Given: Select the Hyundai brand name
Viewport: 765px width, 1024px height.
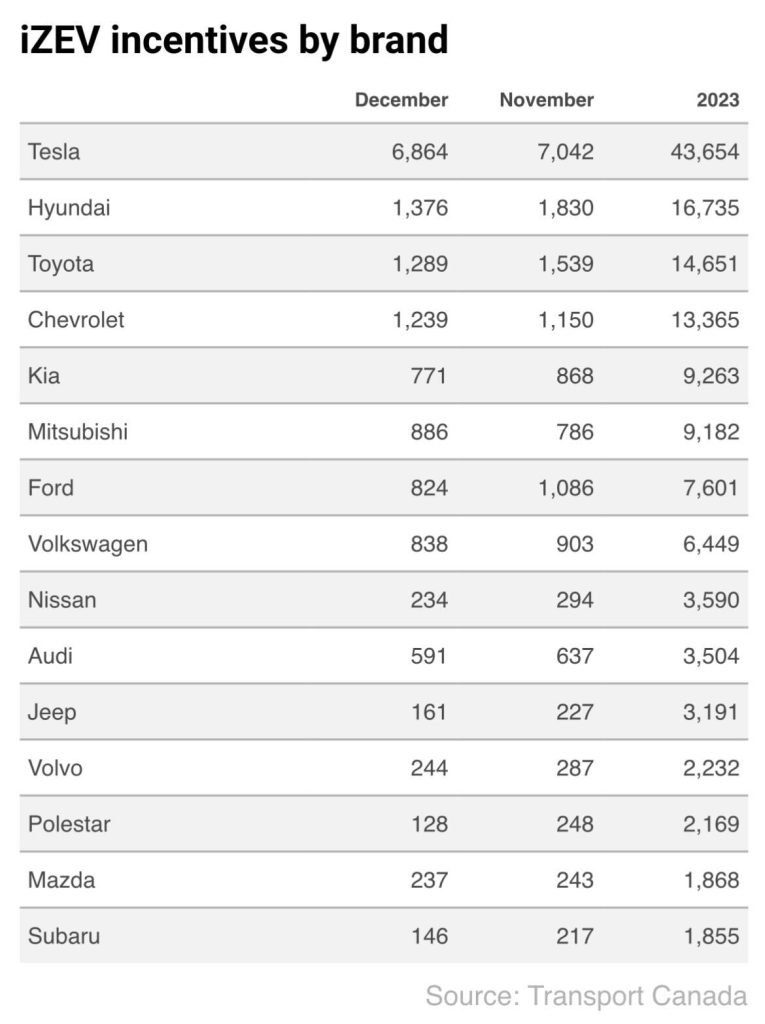Looking at the screenshot, I should click(69, 208).
